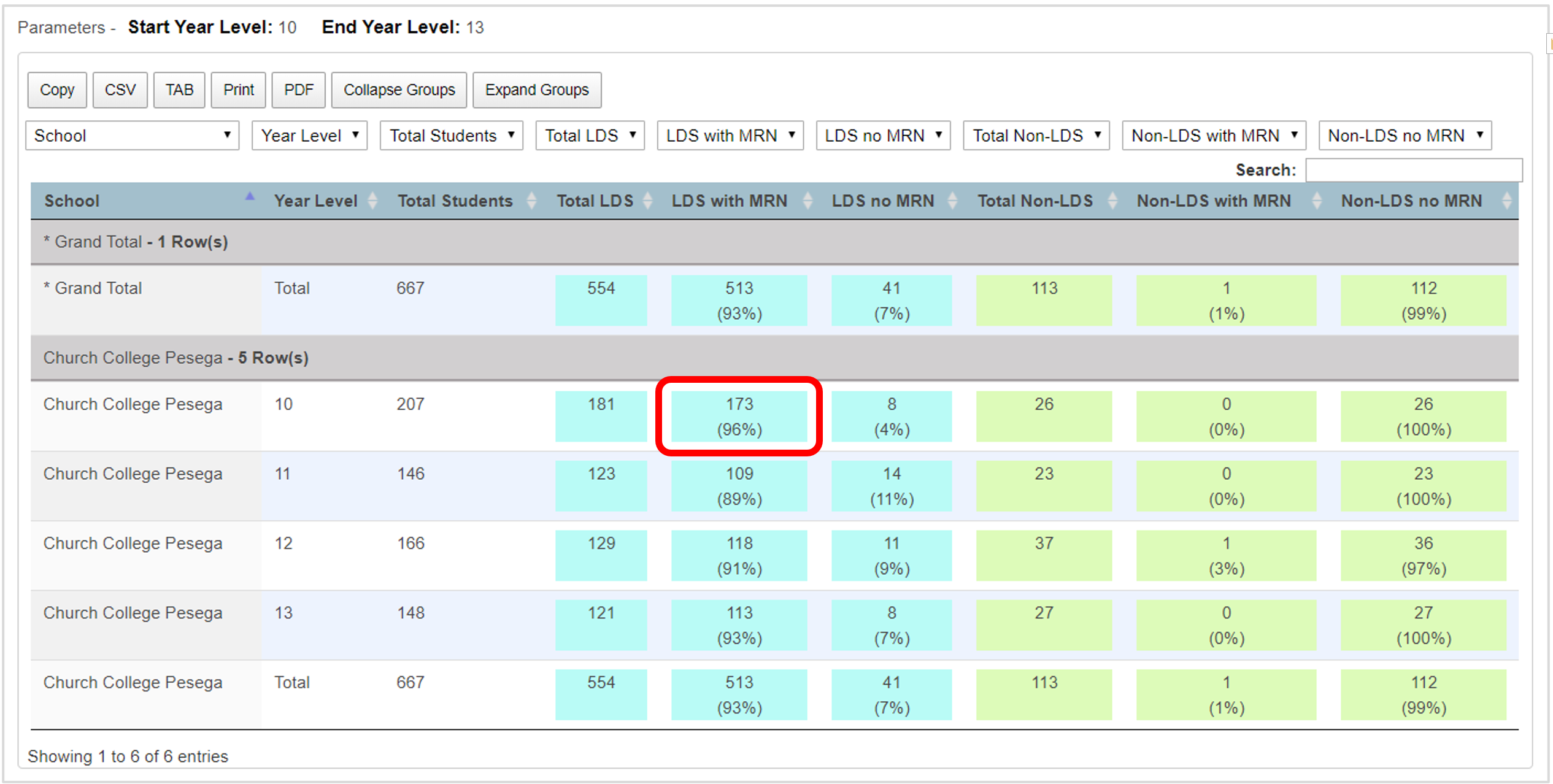The height and width of the screenshot is (784, 1553).
Task: Click the PDF export button
Action: 298,90
